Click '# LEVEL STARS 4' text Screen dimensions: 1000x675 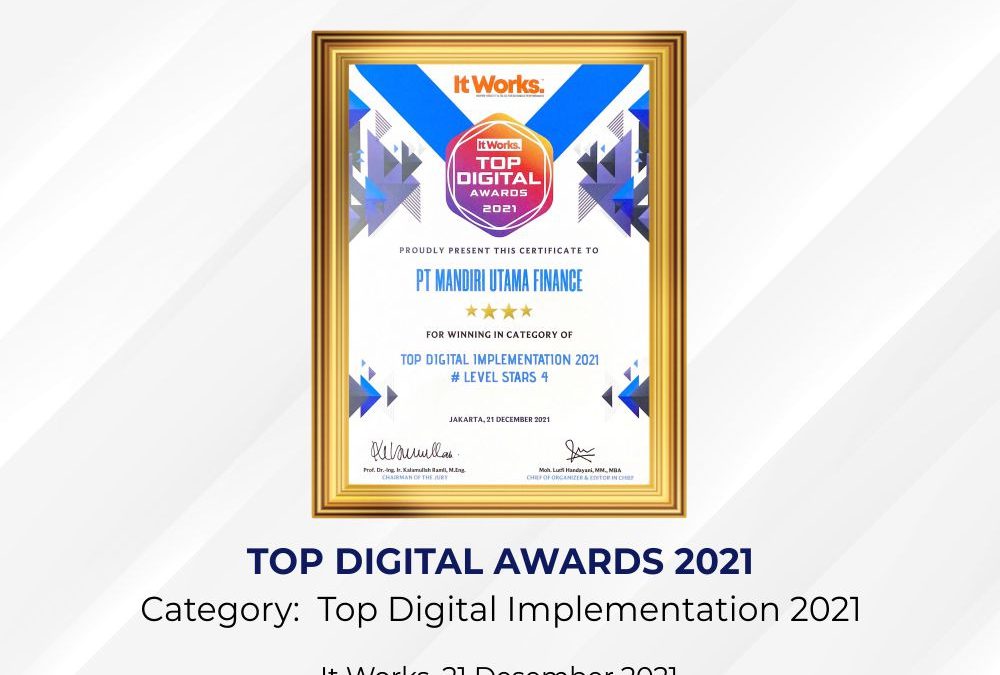(x=499, y=377)
